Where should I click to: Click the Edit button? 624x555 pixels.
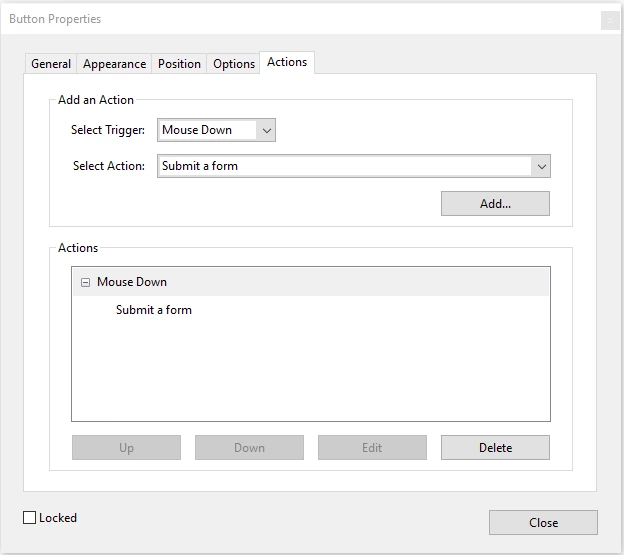coord(372,448)
